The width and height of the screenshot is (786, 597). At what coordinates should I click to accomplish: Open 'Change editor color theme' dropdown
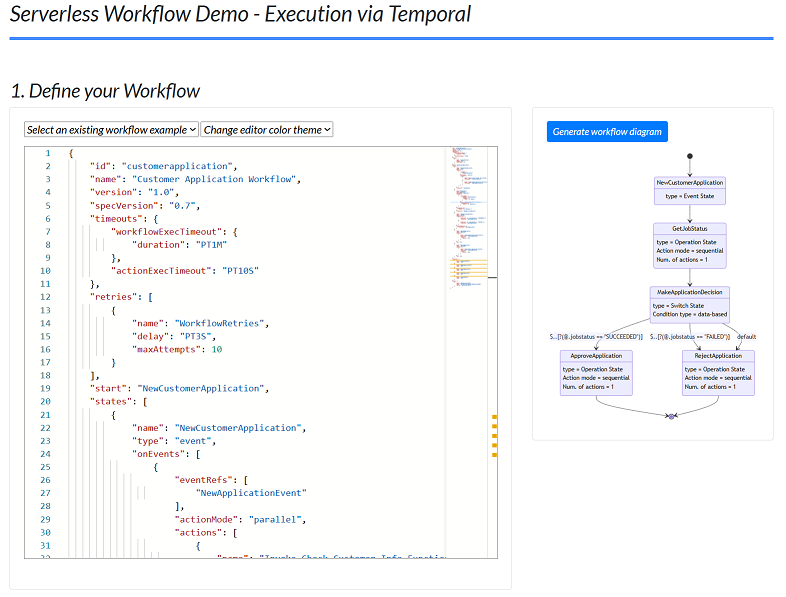point(267,130)
